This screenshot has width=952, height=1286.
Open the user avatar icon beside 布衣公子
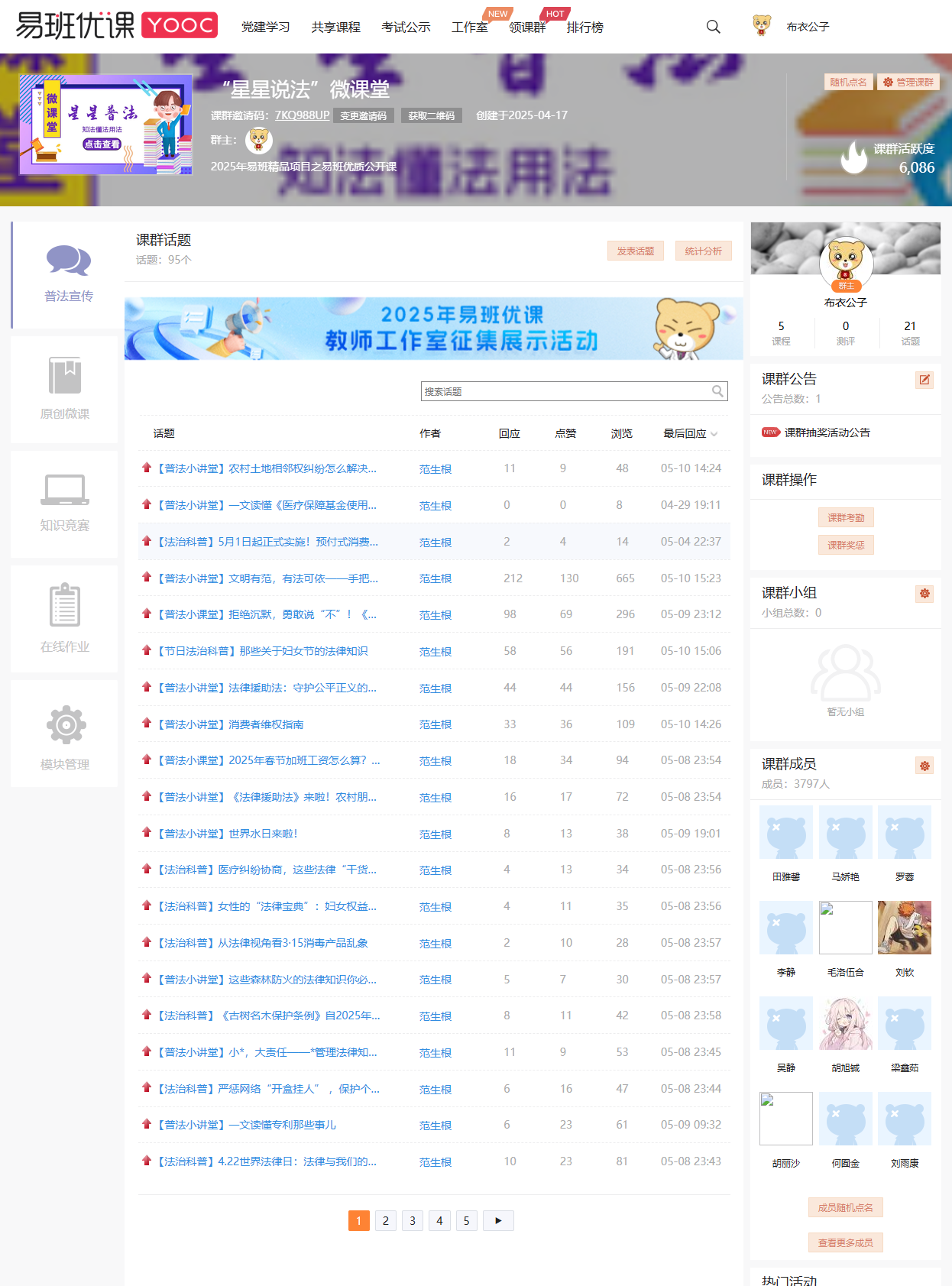coord(762,26)
